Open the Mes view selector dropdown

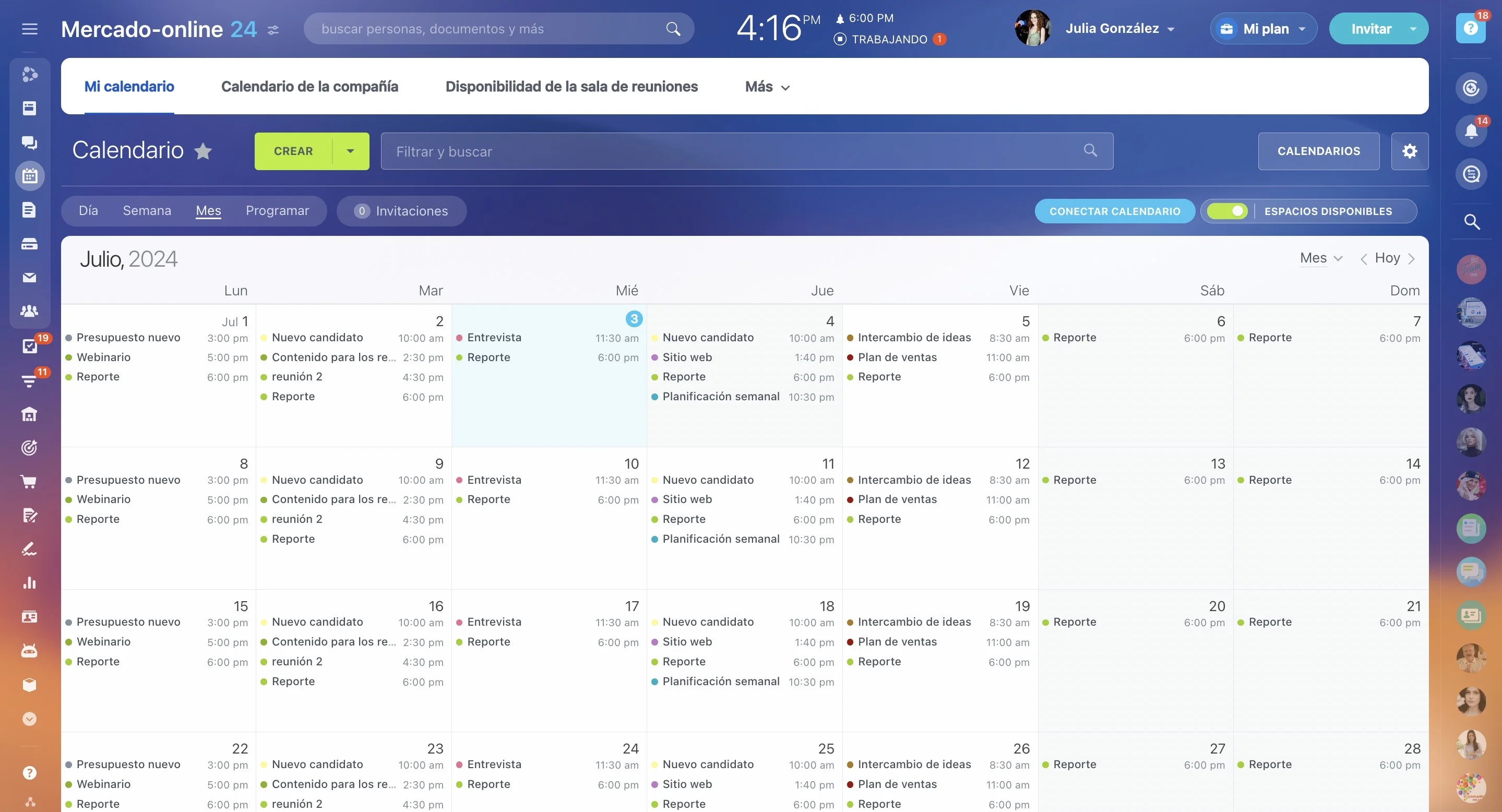1321,258
